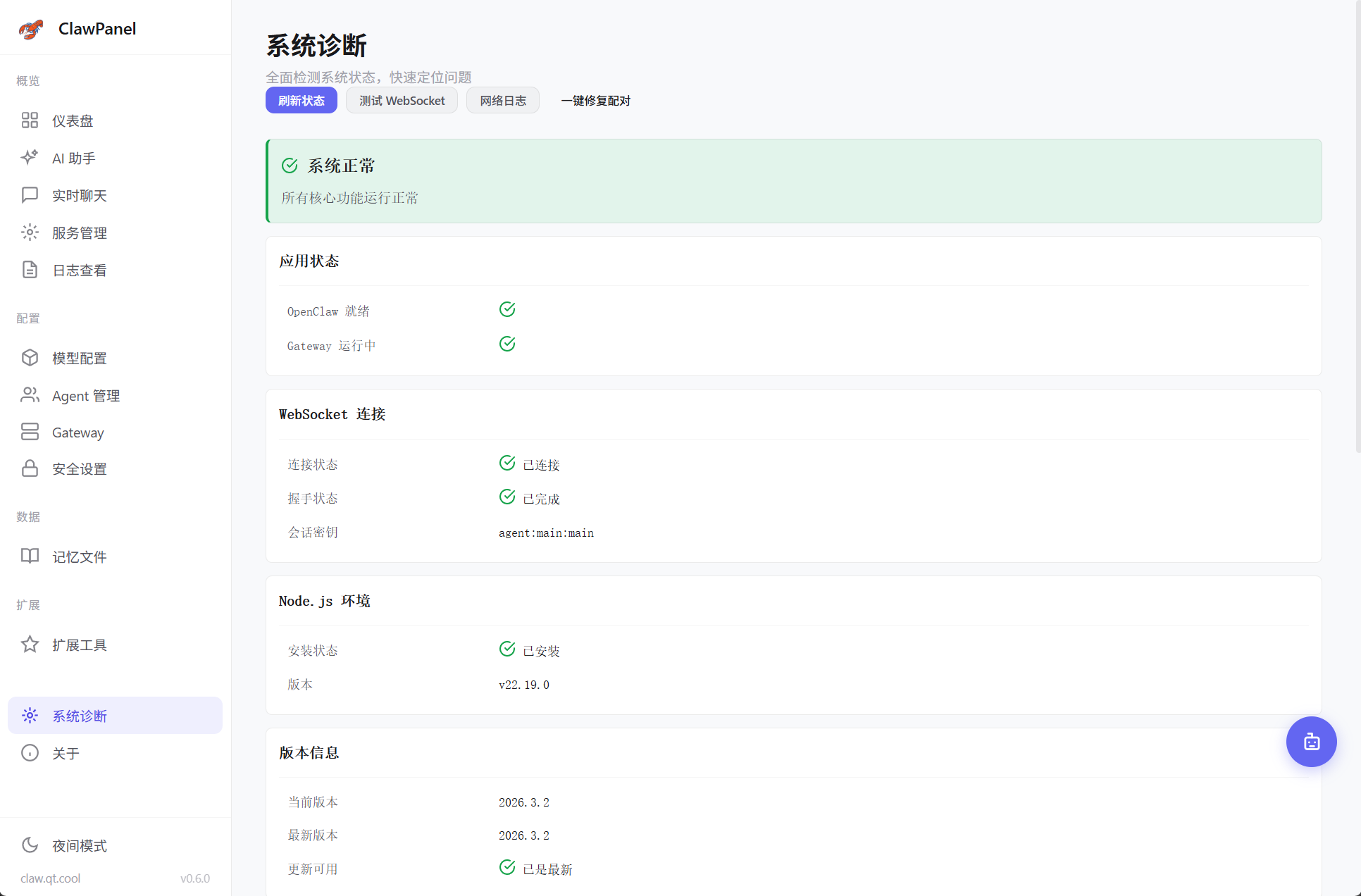Click the floating clipboard button bottom right

(1311, 742)
